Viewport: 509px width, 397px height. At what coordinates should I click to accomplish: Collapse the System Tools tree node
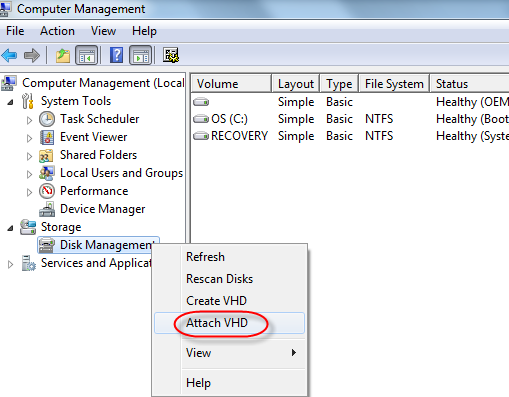pos(11,102)
